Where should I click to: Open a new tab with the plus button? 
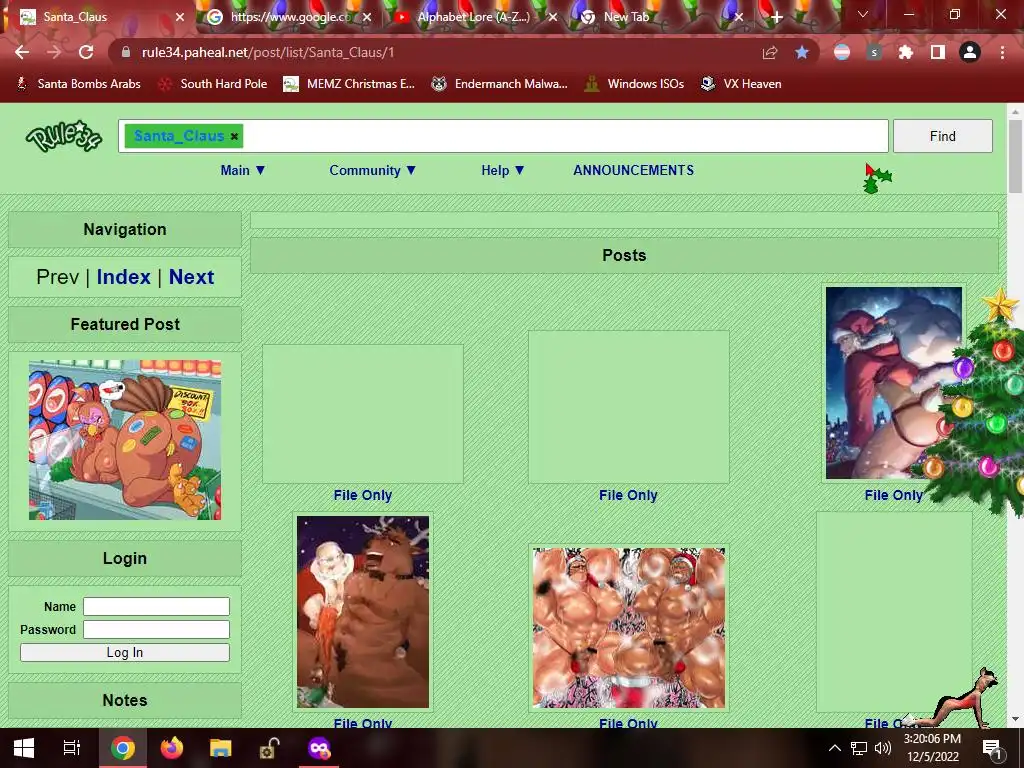[776, 17]
